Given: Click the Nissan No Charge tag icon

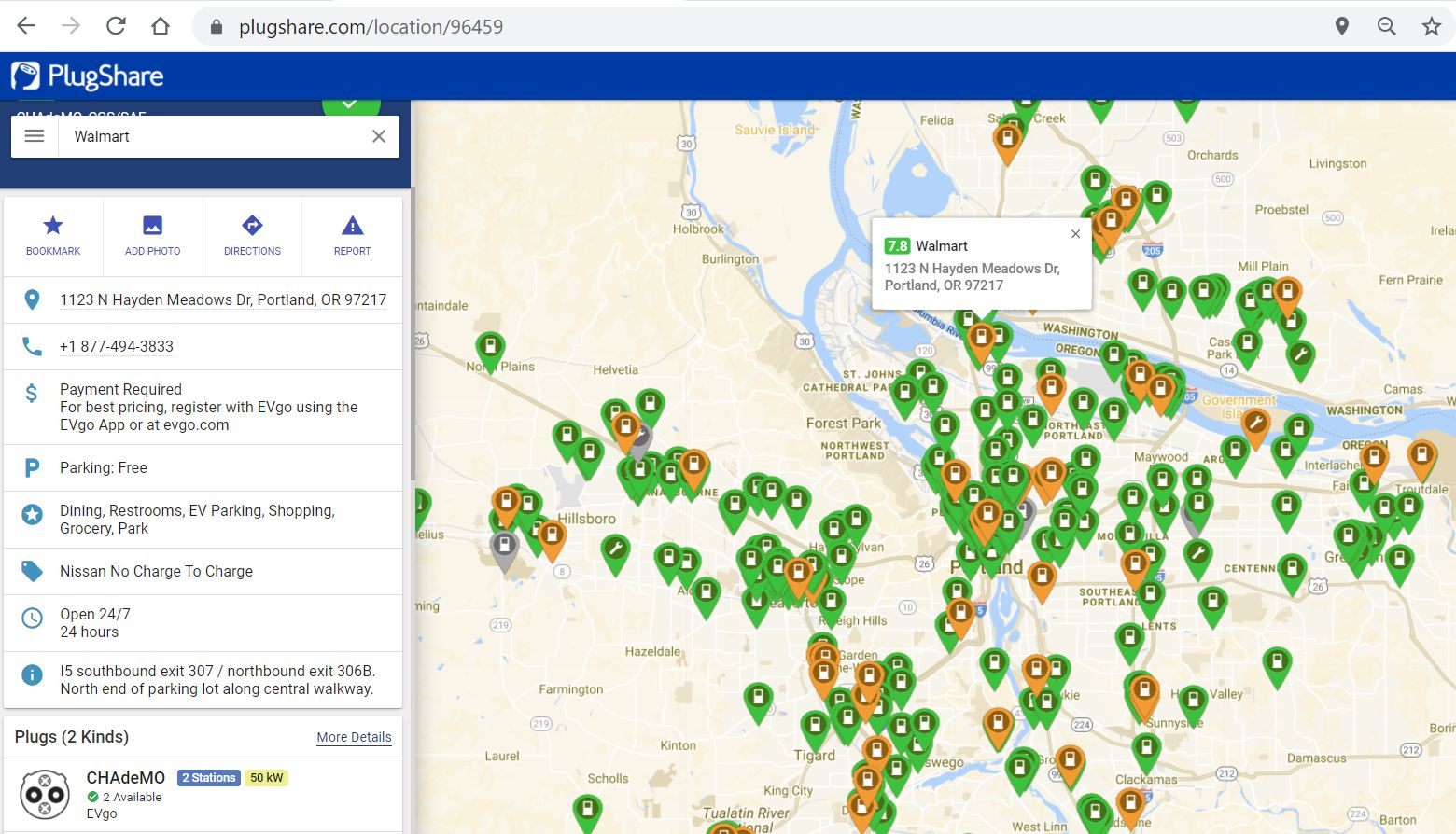Looking at the screenshot, I should pyautogui.click(x=32, y=571).
